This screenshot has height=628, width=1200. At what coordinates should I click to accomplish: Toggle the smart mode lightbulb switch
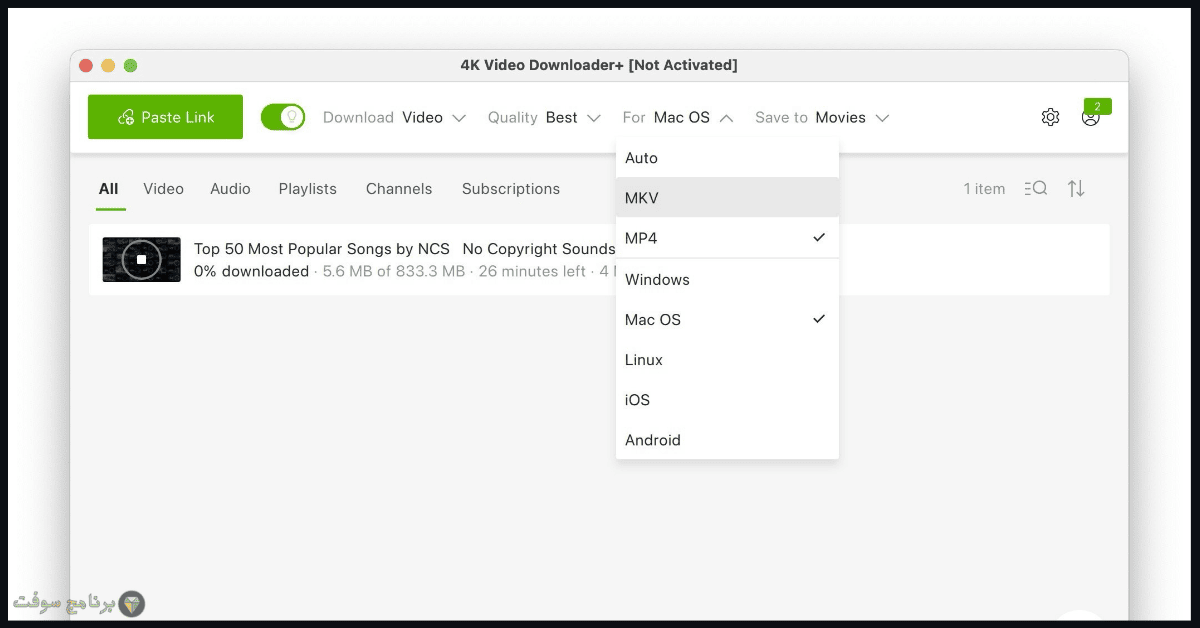click(283, 117)
